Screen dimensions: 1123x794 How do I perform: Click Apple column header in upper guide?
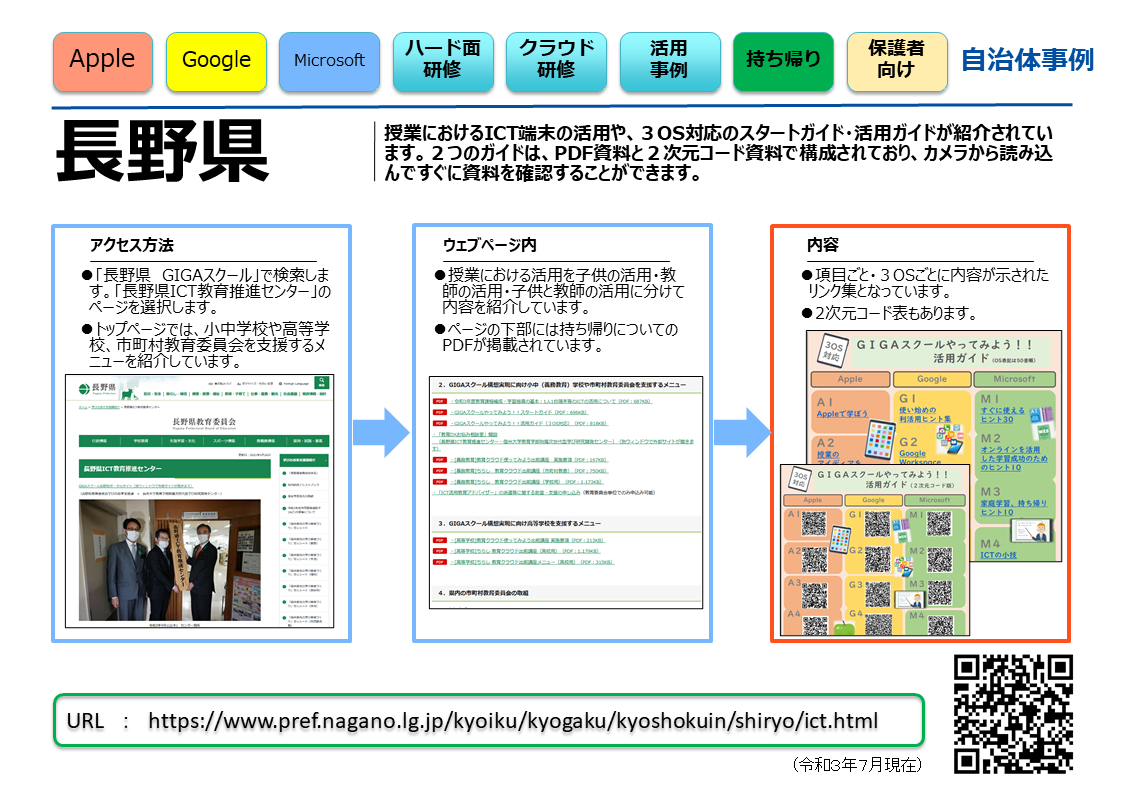(x=850, y=379)
